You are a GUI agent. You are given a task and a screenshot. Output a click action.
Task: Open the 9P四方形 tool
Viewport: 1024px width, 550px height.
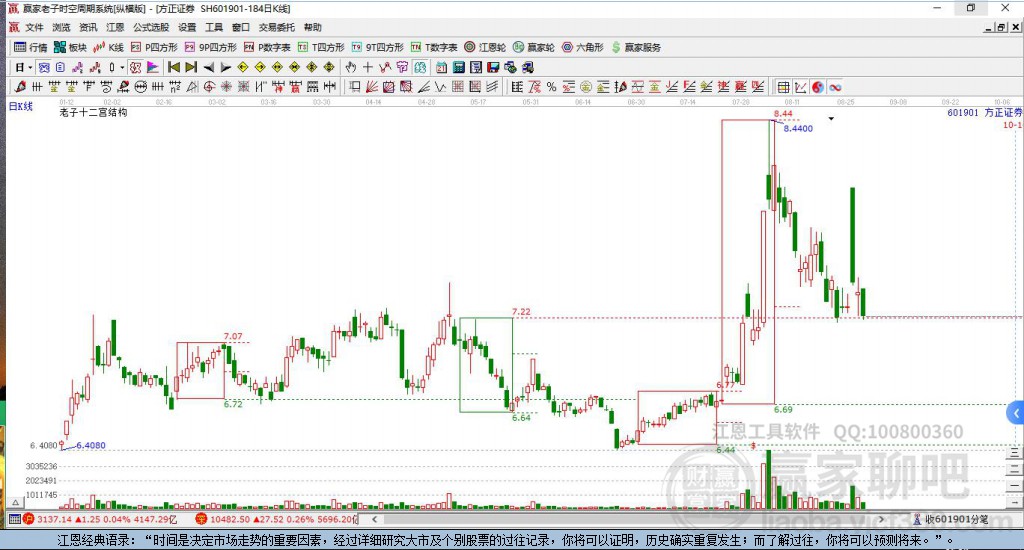pos(210,47)
